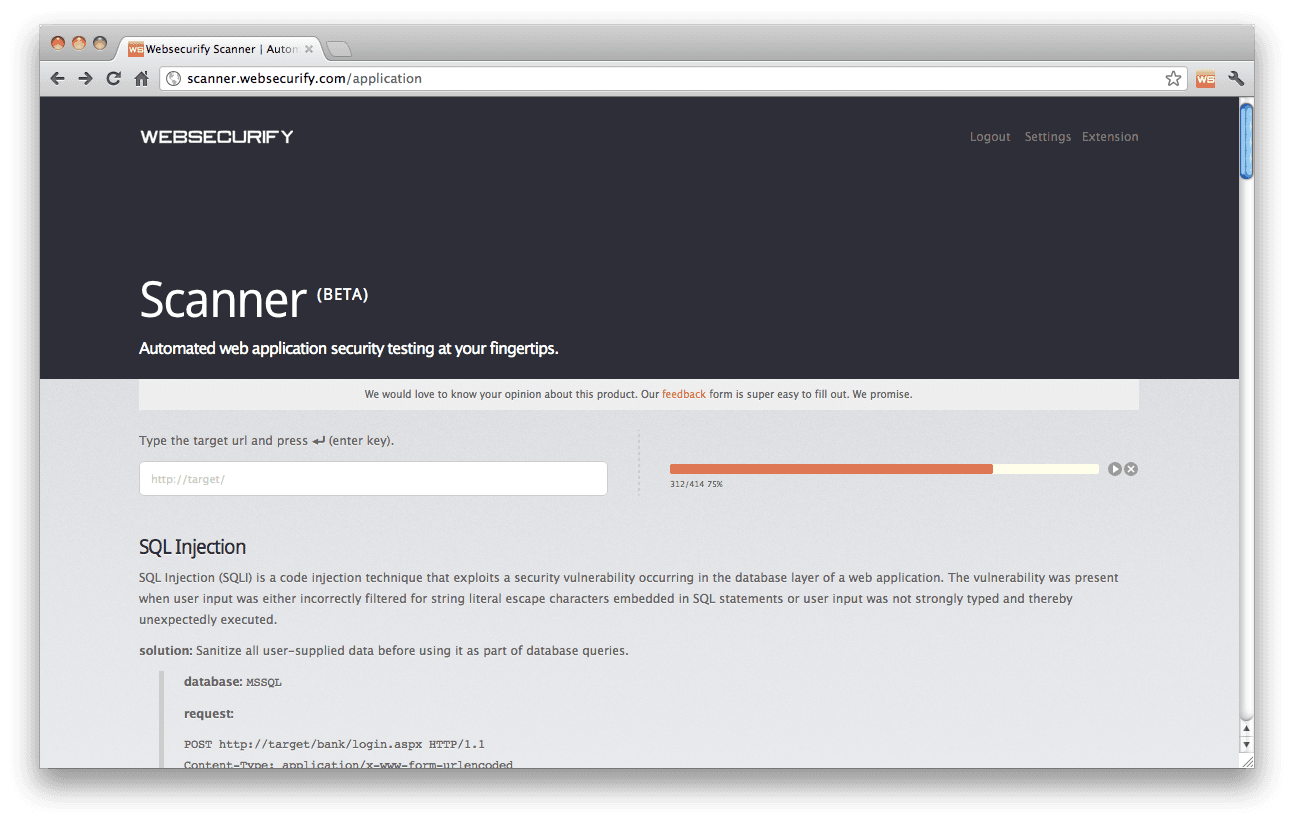Click the SQL Injection heading
This screenshot has height=823, width=1294.
[x=192, y=547]
